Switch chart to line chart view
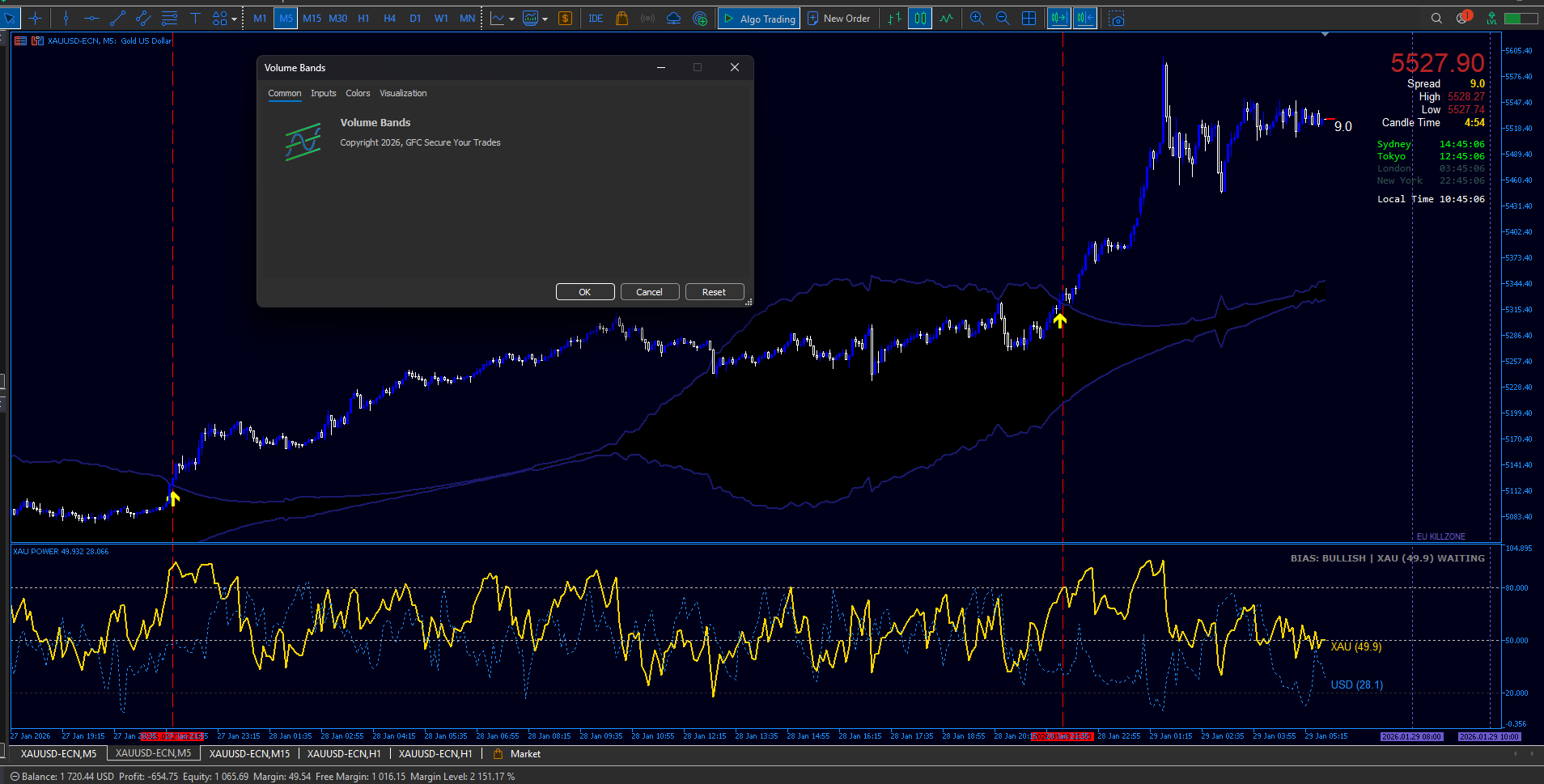The image size is (1544, 784). (946, 18)
